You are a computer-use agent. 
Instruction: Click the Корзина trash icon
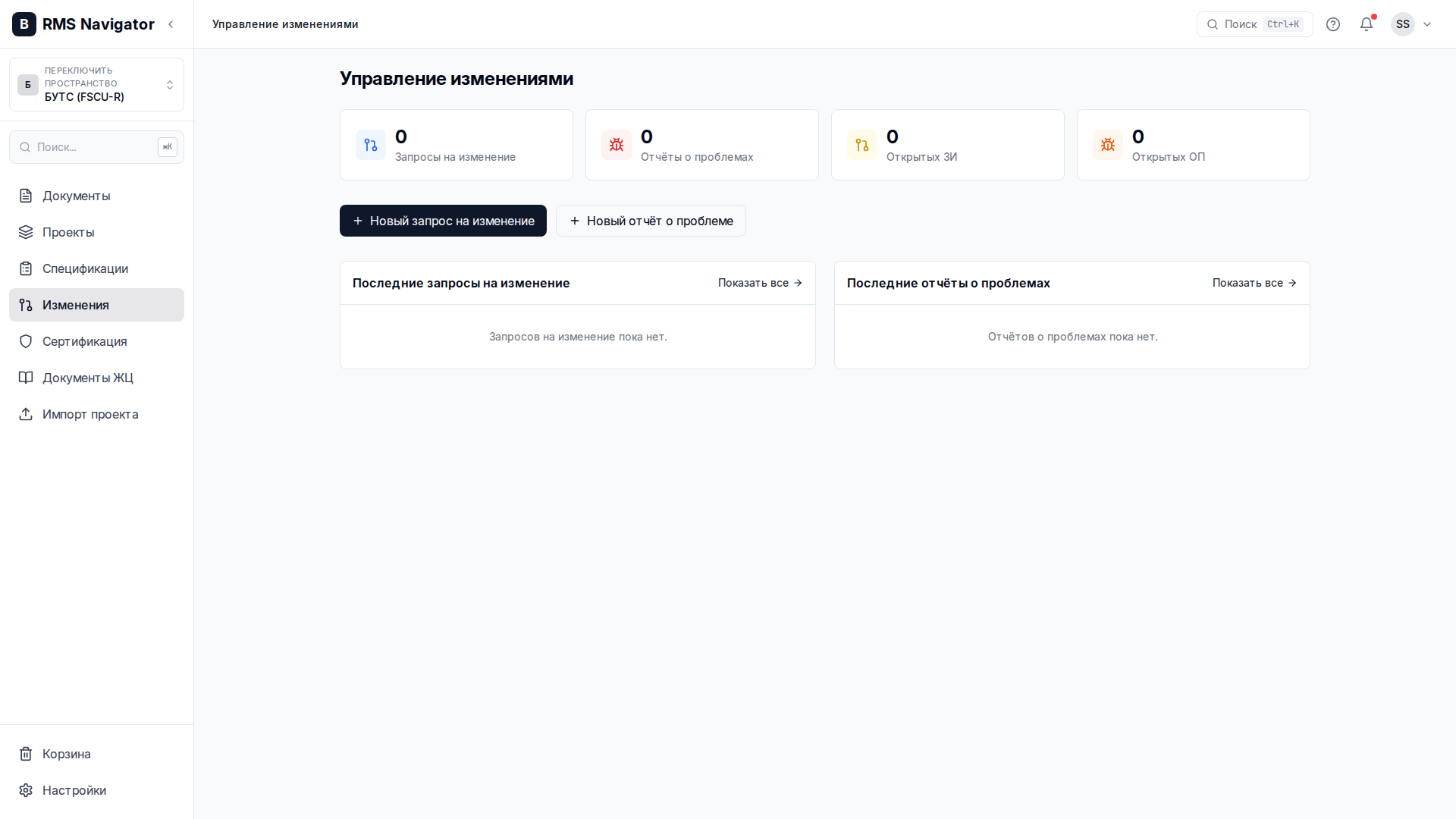click(x=26, y=754)
